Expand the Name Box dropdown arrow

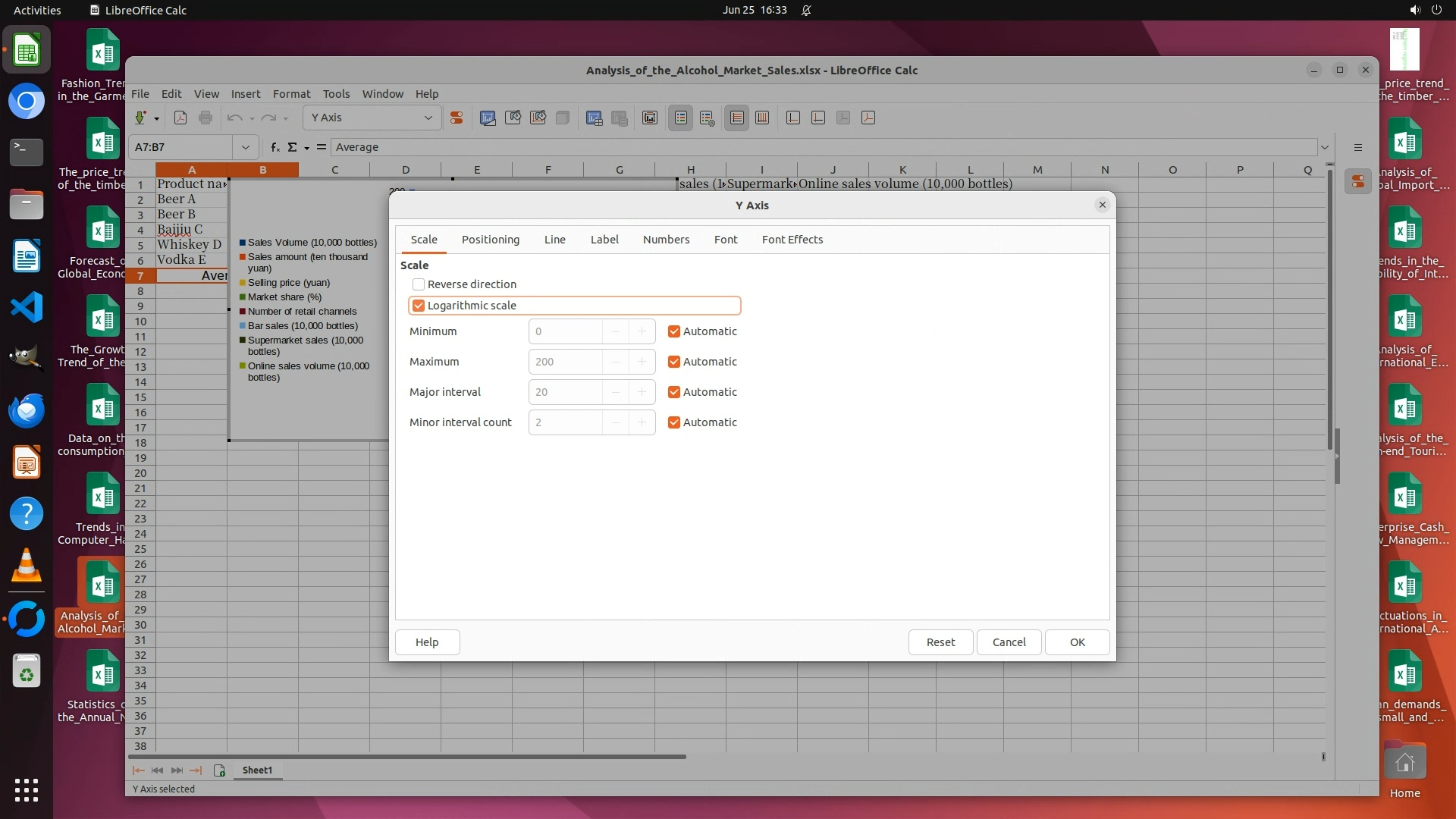pyautogui.click(x=245, y=147)
